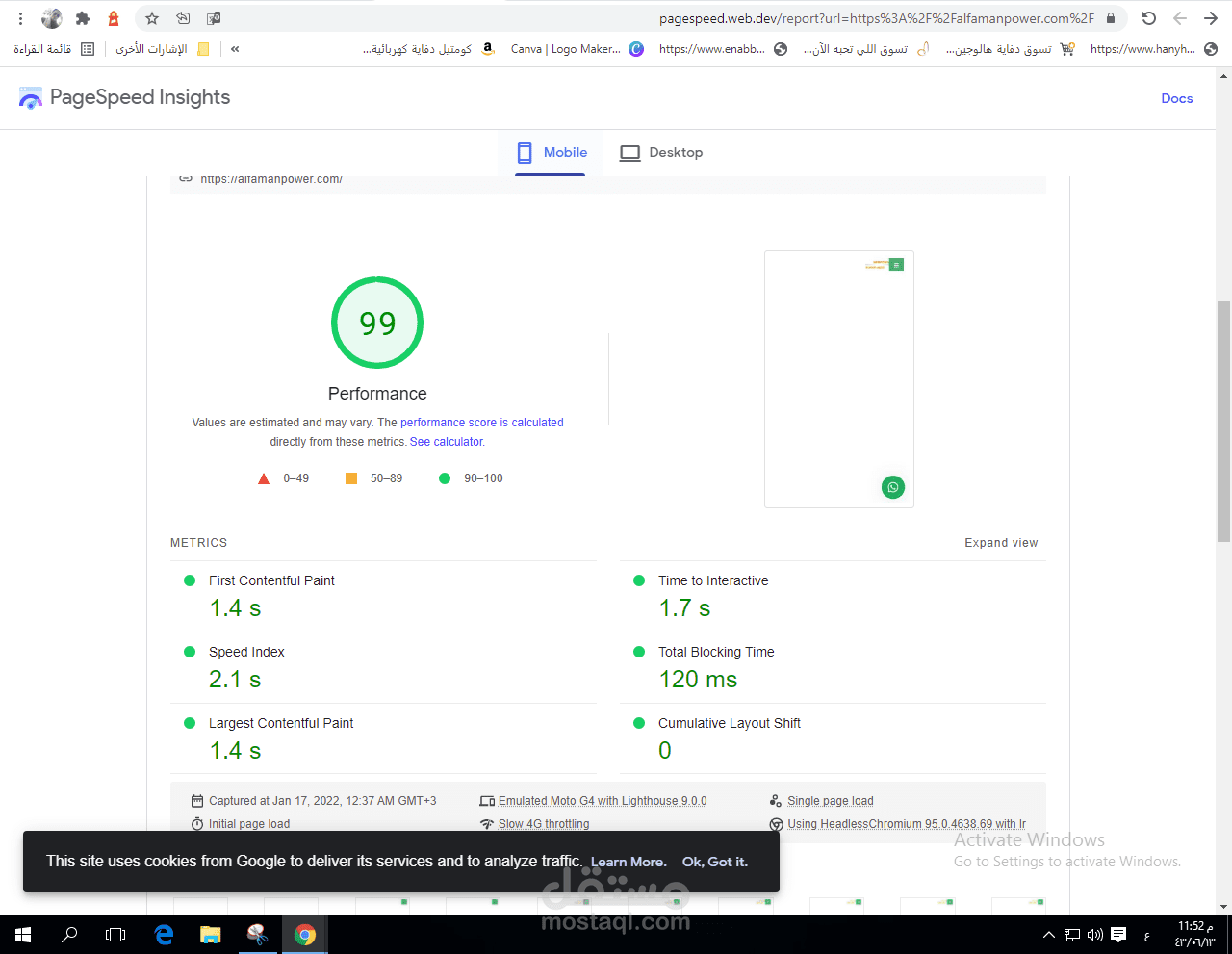
Task: Open the volume control in system tray
Action: pos(1095,935)
